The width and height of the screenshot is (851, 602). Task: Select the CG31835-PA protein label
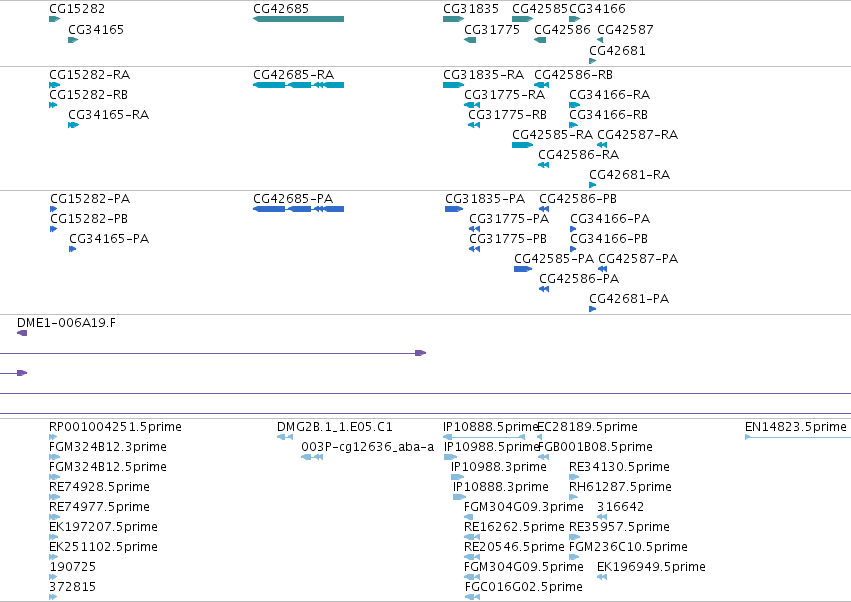(485, 199)
